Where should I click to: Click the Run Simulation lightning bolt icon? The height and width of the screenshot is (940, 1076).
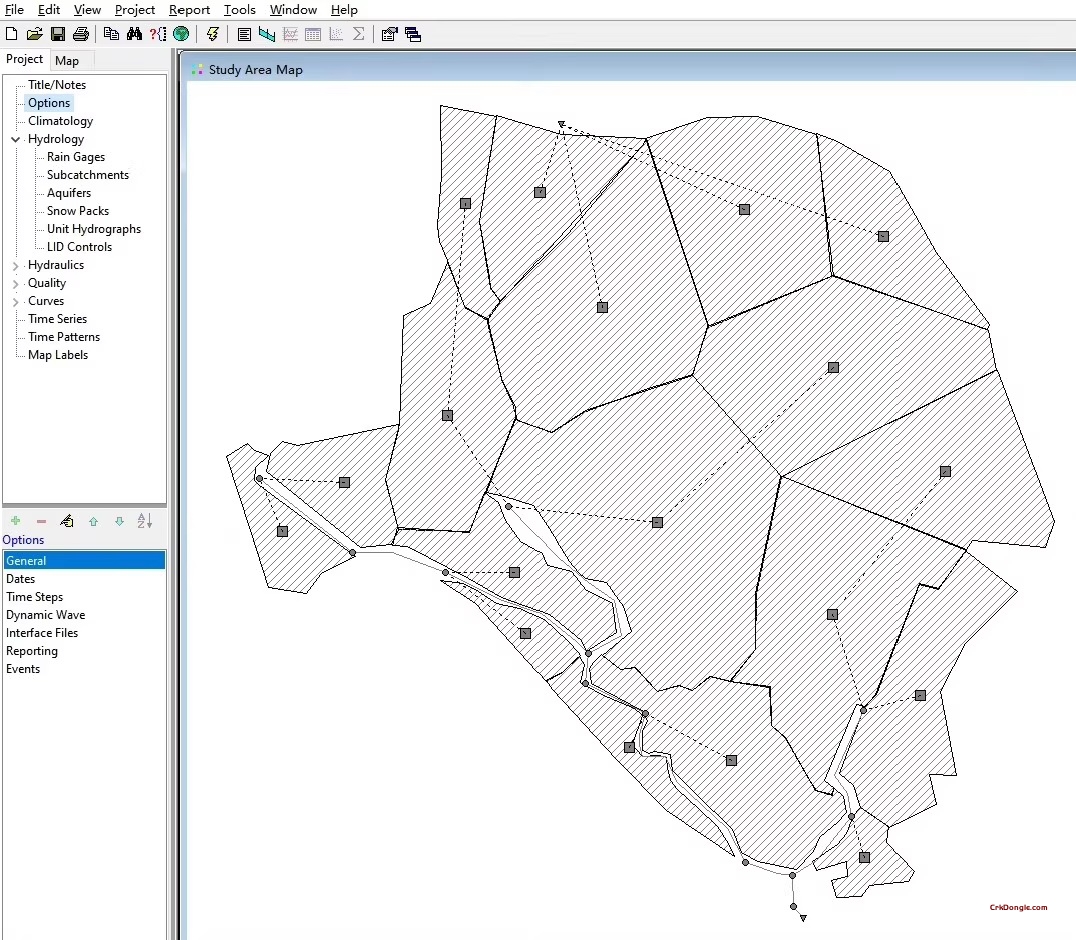click(x=212, y=34)
